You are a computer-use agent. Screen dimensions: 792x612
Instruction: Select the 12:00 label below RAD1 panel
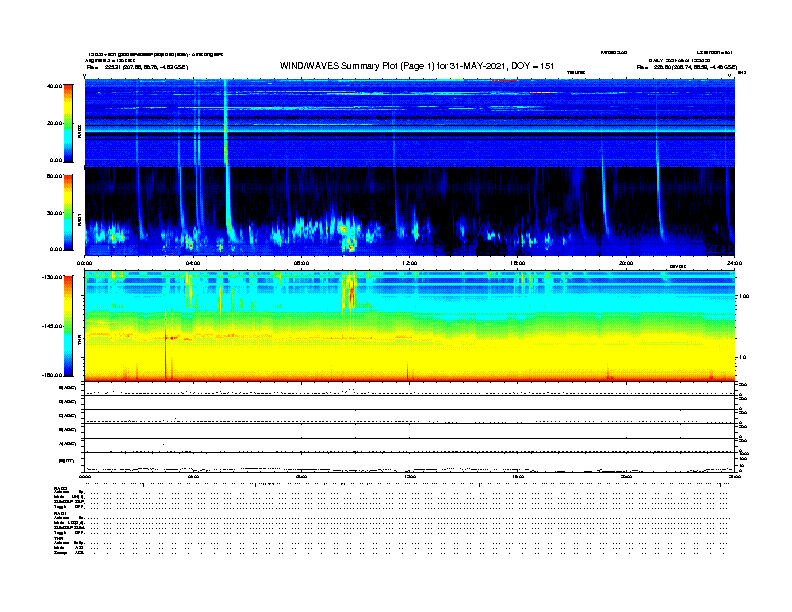409,263
